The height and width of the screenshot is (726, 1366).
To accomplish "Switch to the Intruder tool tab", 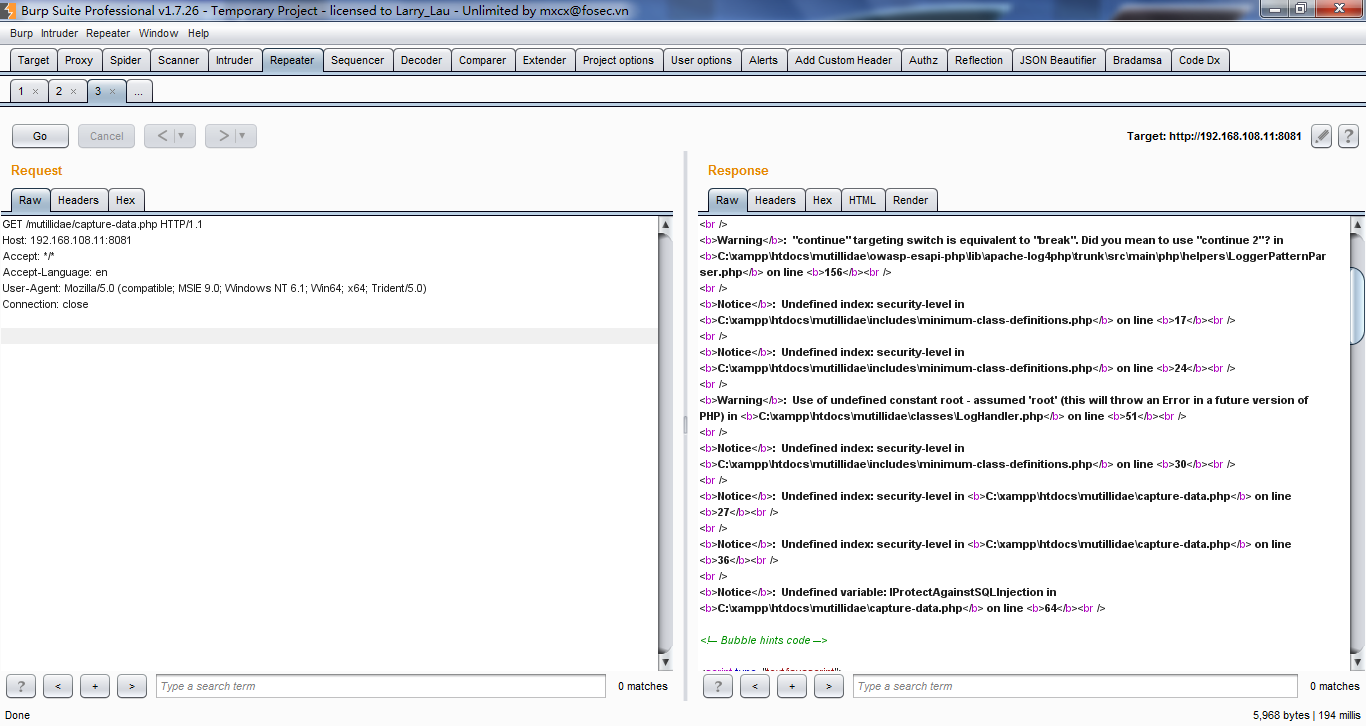I will coord(235,60).
